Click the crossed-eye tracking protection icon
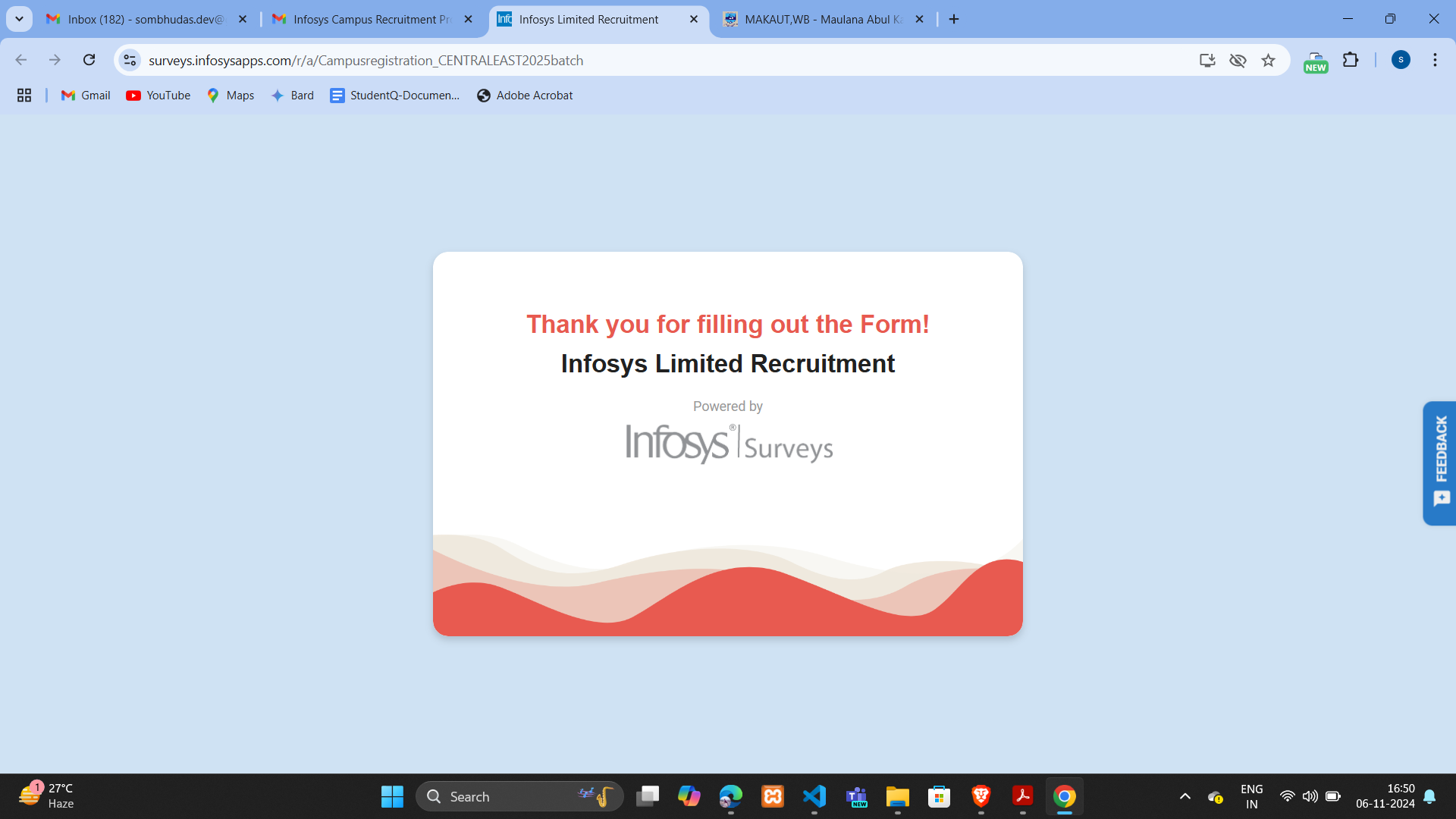The image size is (1456, 819). point(1238,60)
